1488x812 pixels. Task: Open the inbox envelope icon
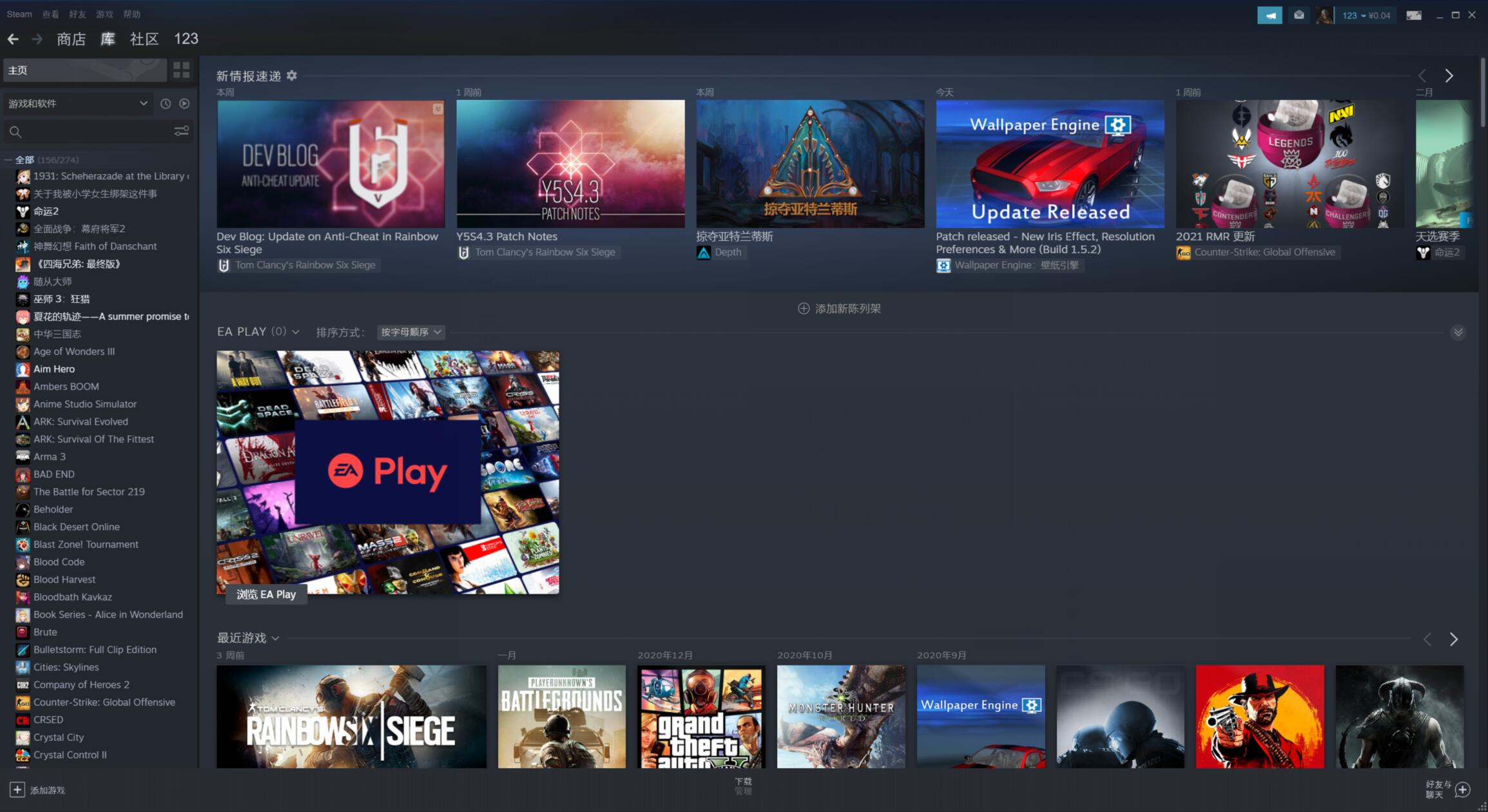1299,15
